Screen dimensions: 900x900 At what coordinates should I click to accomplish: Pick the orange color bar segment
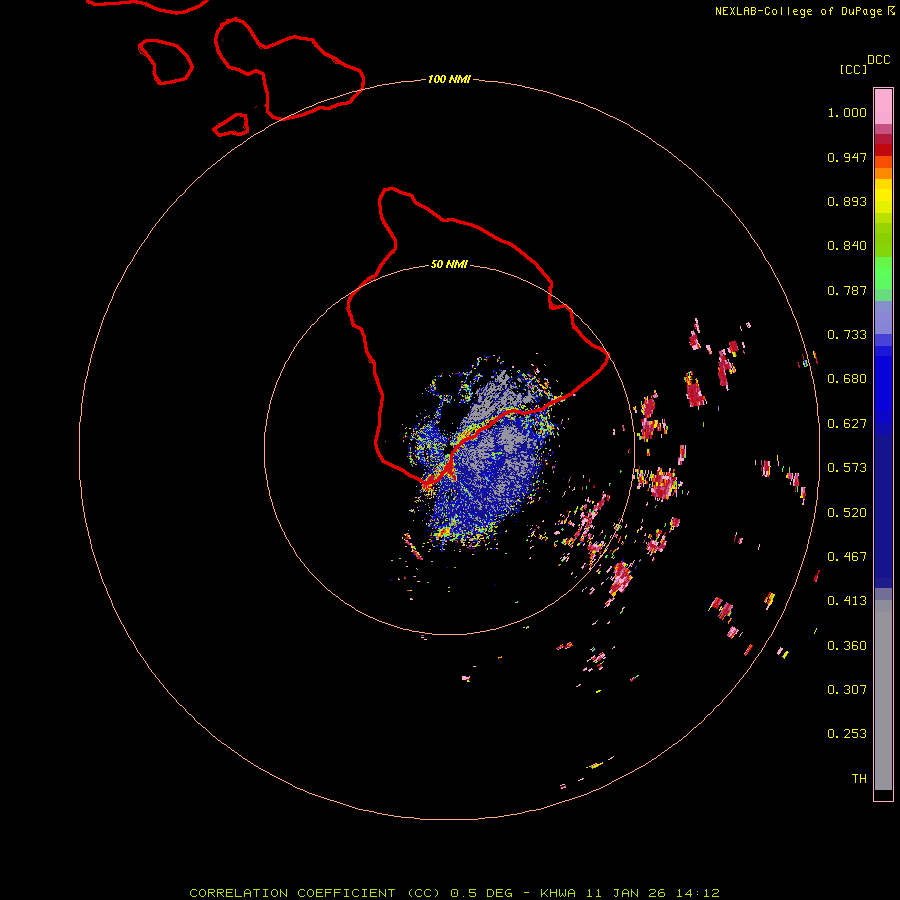point(883,173)
